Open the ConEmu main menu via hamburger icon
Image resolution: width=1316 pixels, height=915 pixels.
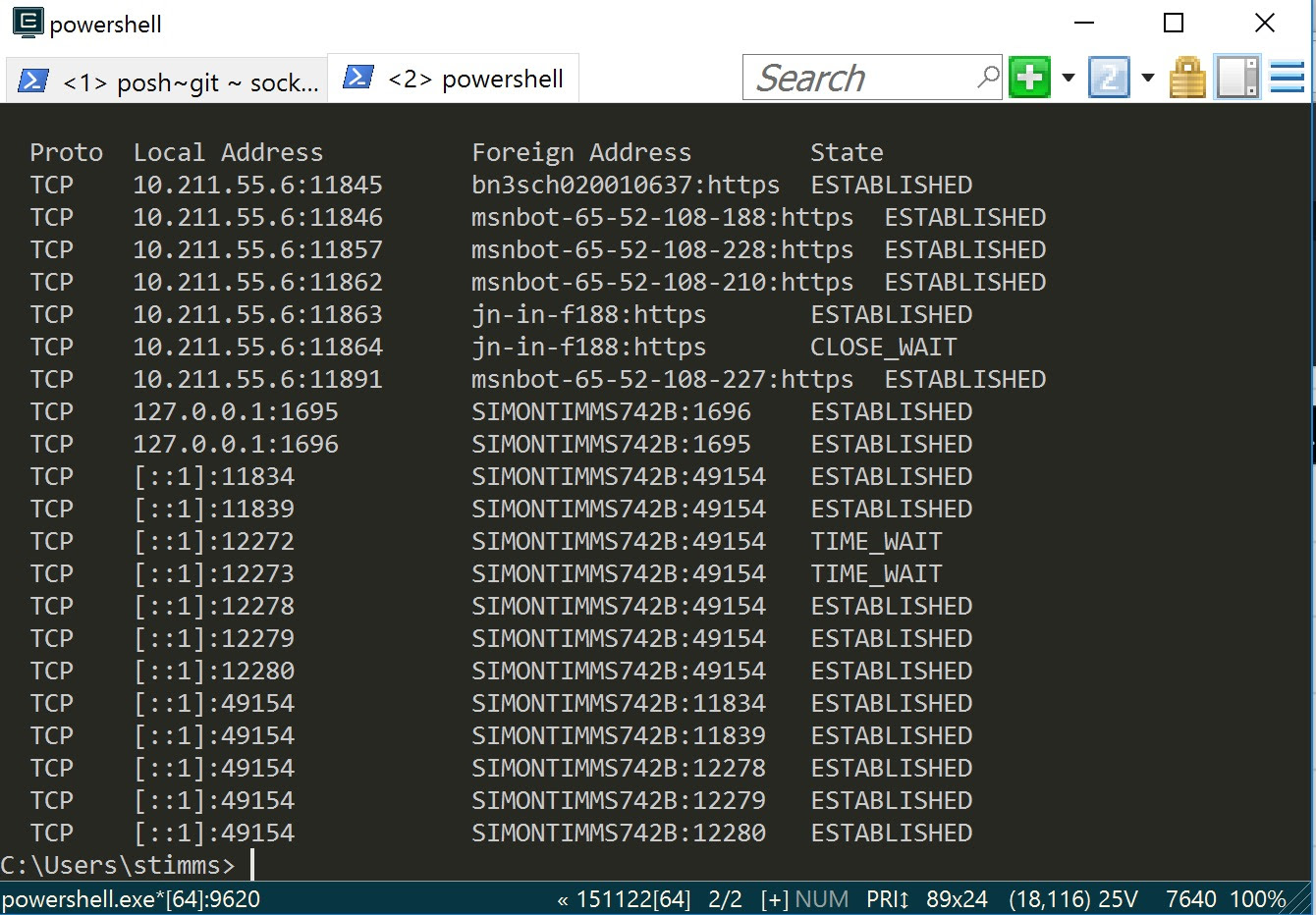[x=1288, y=77]
